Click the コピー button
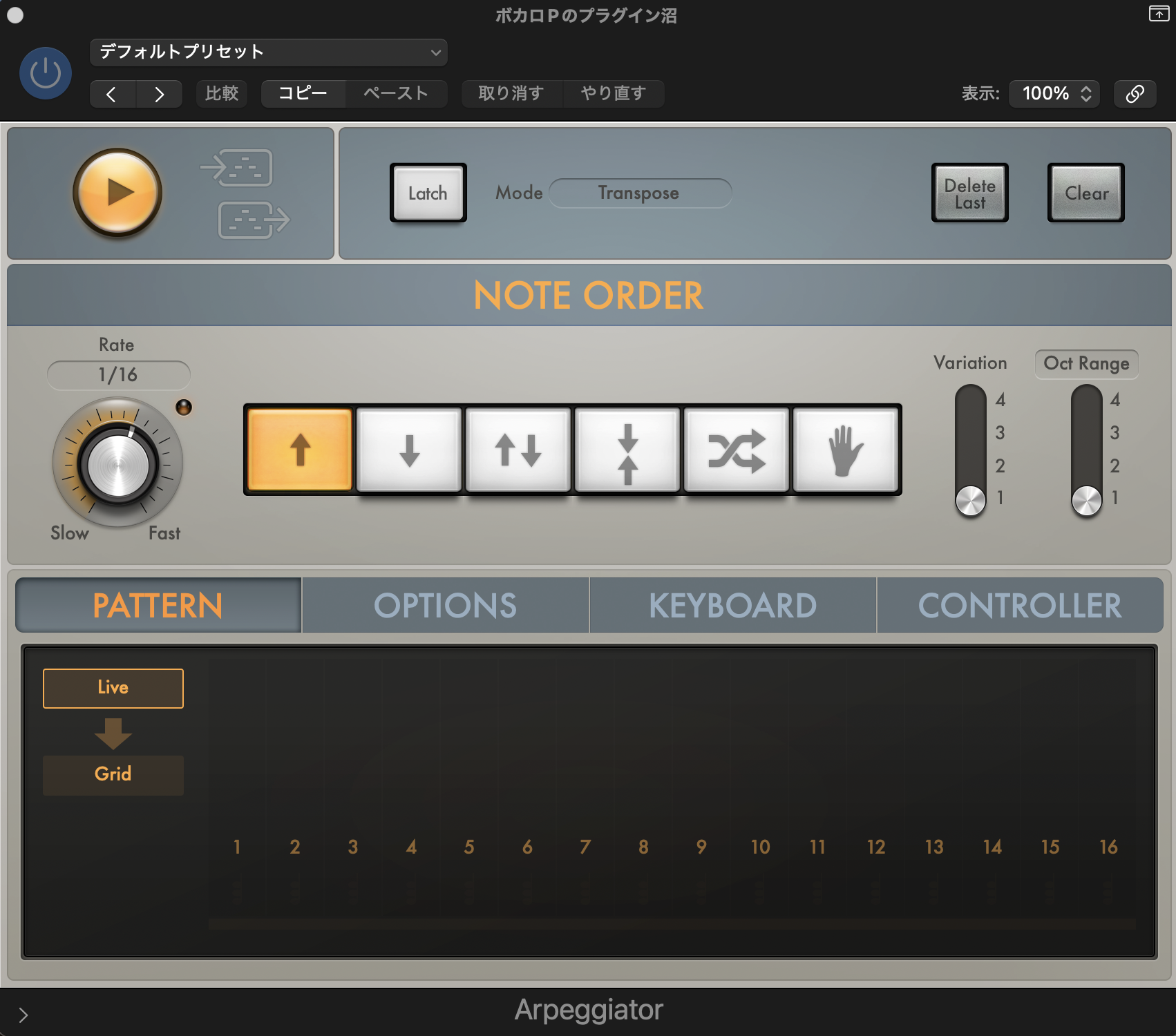 303,93
